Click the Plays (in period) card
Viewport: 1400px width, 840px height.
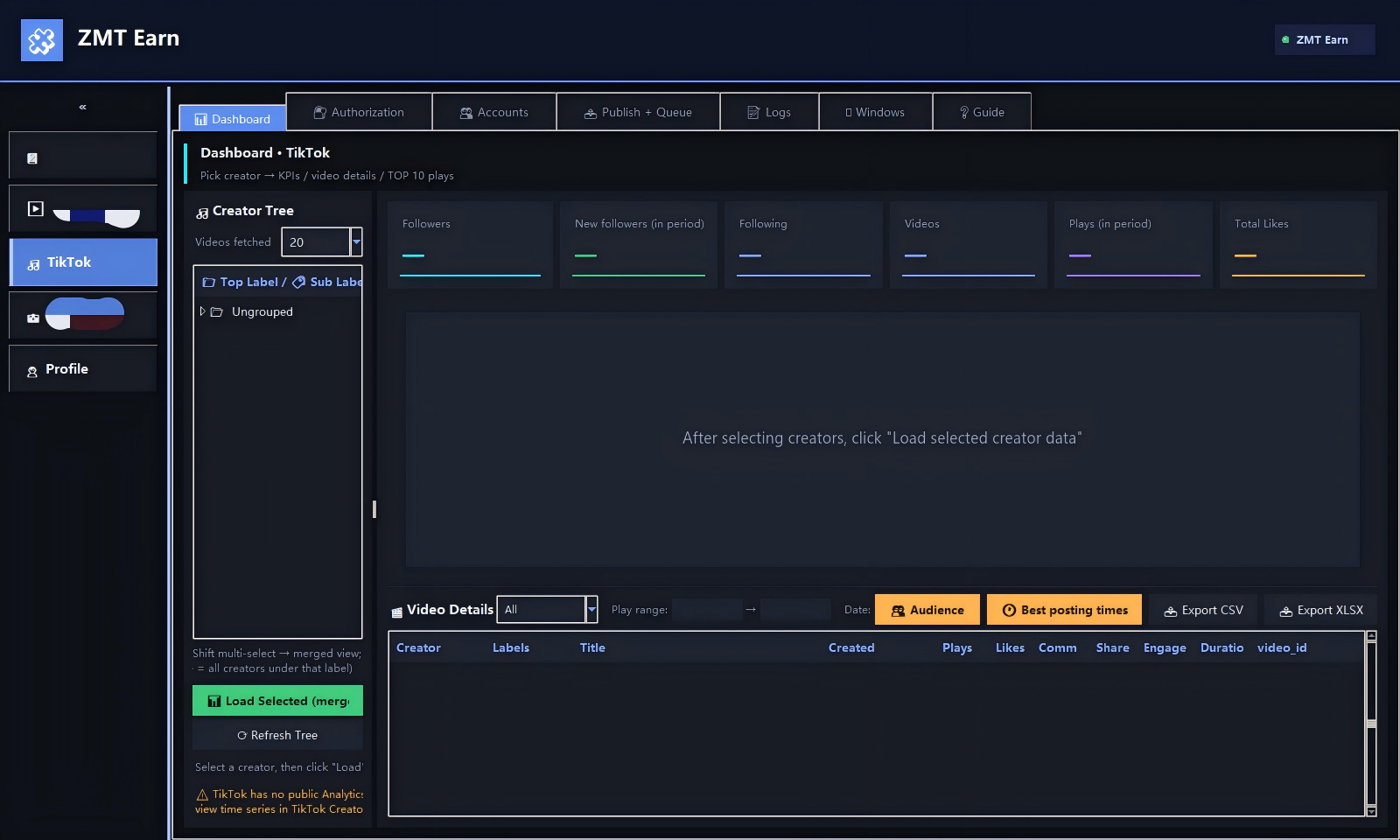click(x=1133, y=245)
